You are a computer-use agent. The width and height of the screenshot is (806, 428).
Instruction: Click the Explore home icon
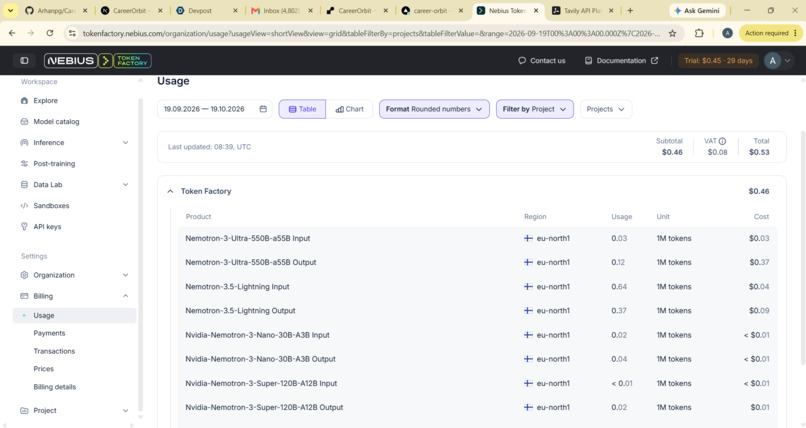[x=24, y=101]
